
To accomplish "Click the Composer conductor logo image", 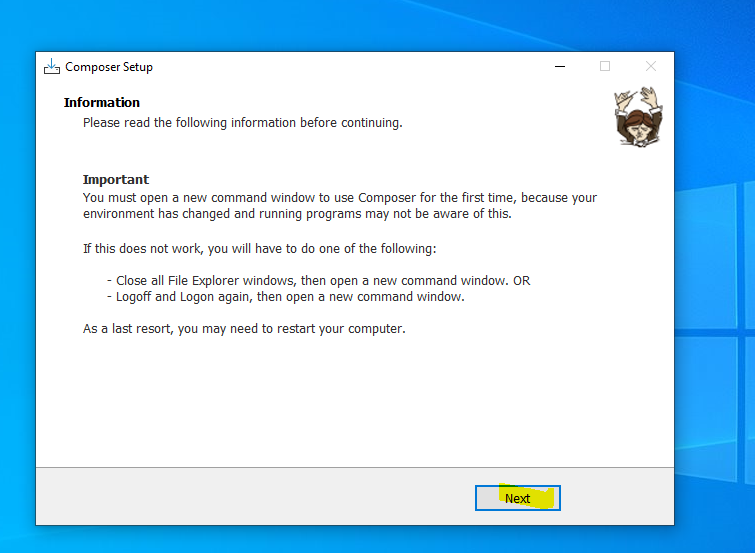I will coord(637,117).
